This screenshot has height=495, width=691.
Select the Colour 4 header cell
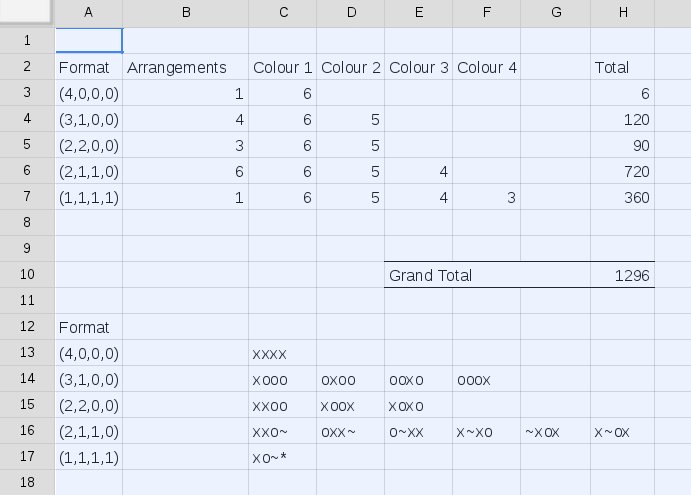[x=487, y=68]
